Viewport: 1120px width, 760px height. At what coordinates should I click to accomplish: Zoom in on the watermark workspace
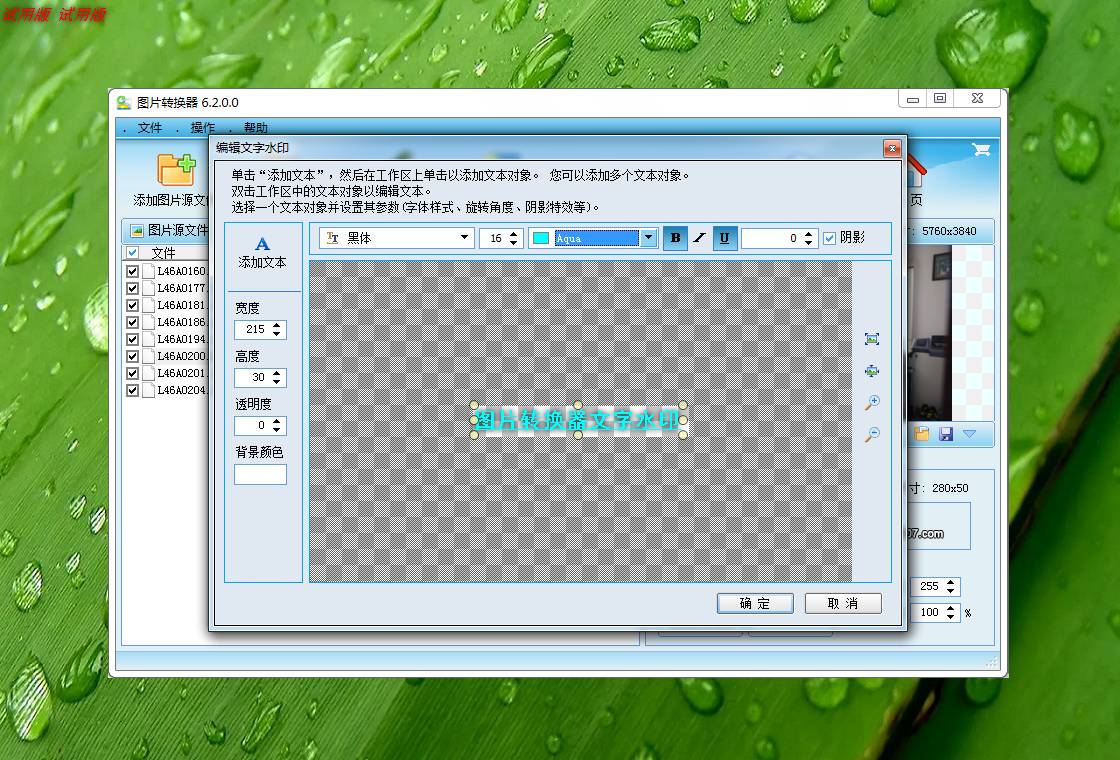871,402
